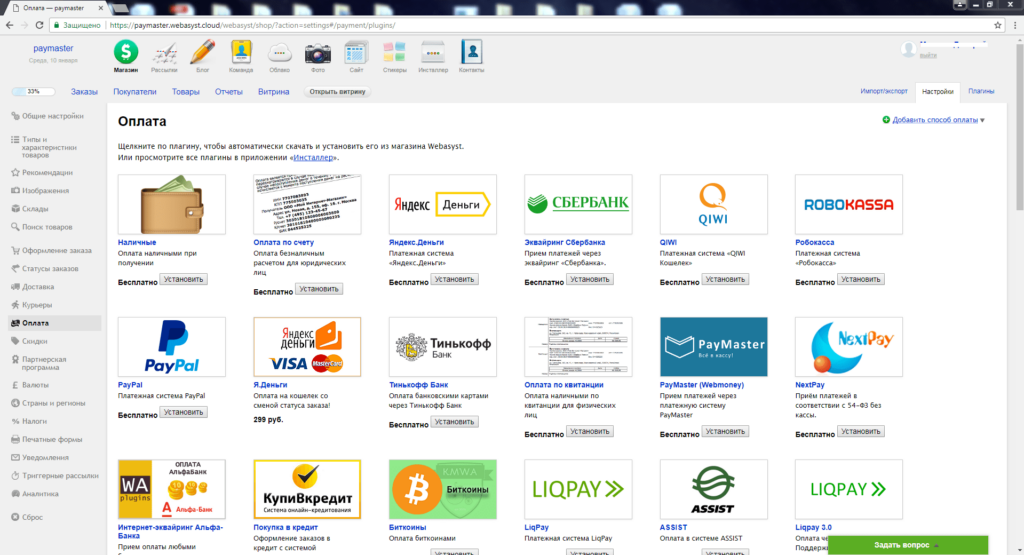1024x555 pixels.
Task: Open Уведомления in sidebar
Action: 45,458
